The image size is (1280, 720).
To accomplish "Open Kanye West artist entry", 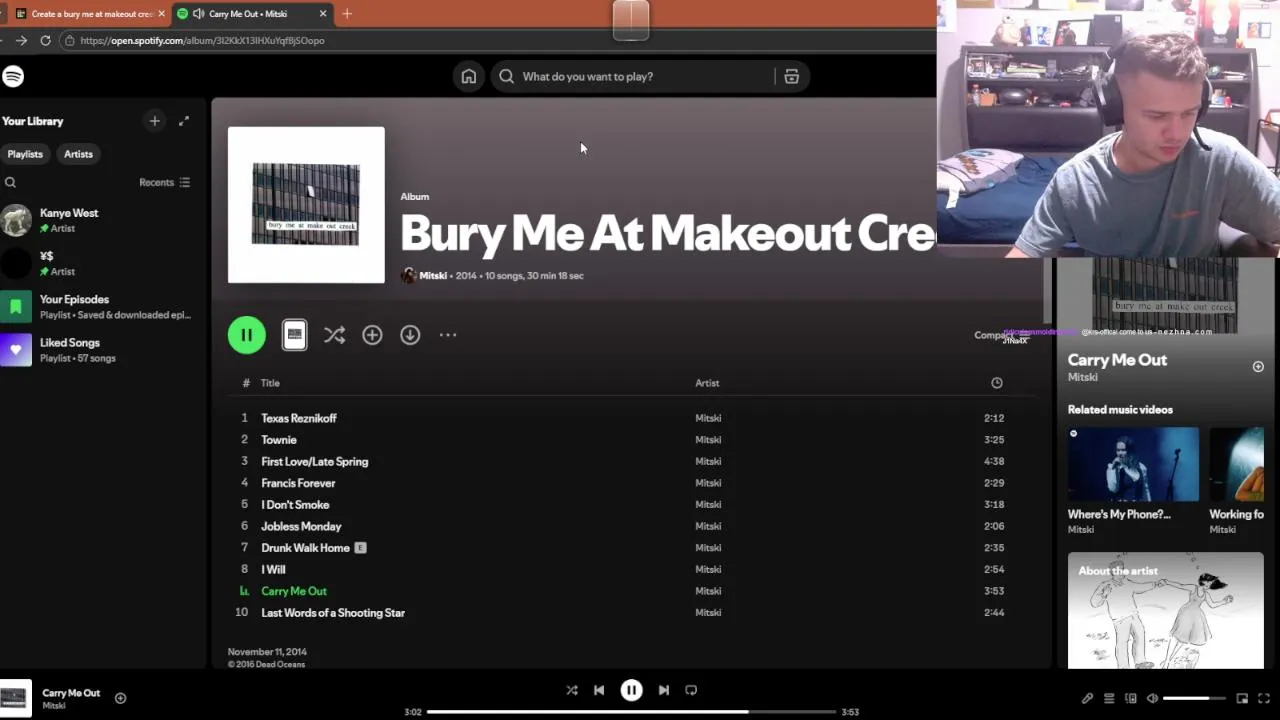I will click(102, 220).
